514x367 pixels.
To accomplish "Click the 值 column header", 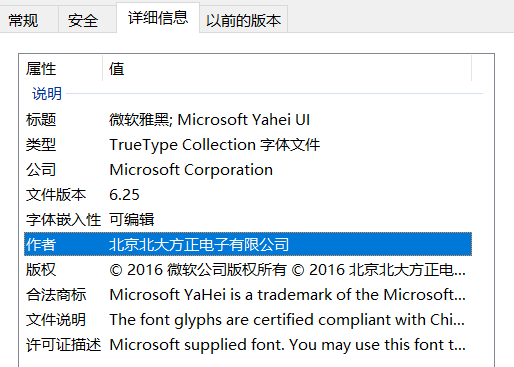I will 287,69.
